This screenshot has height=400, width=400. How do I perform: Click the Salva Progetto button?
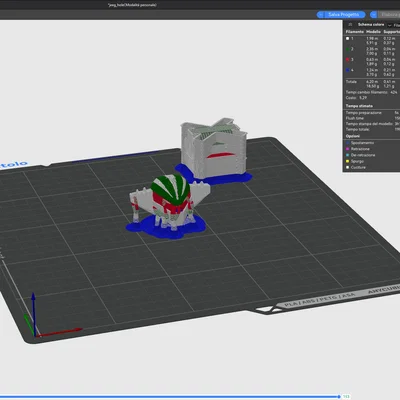point(344,15)
